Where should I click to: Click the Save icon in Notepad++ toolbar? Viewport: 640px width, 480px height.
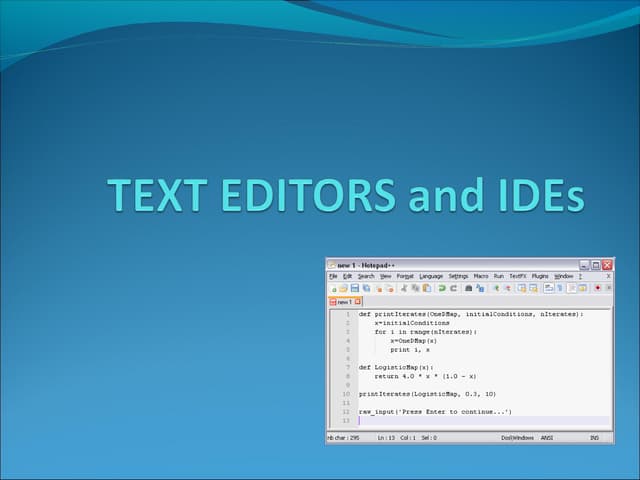[354, 288]
